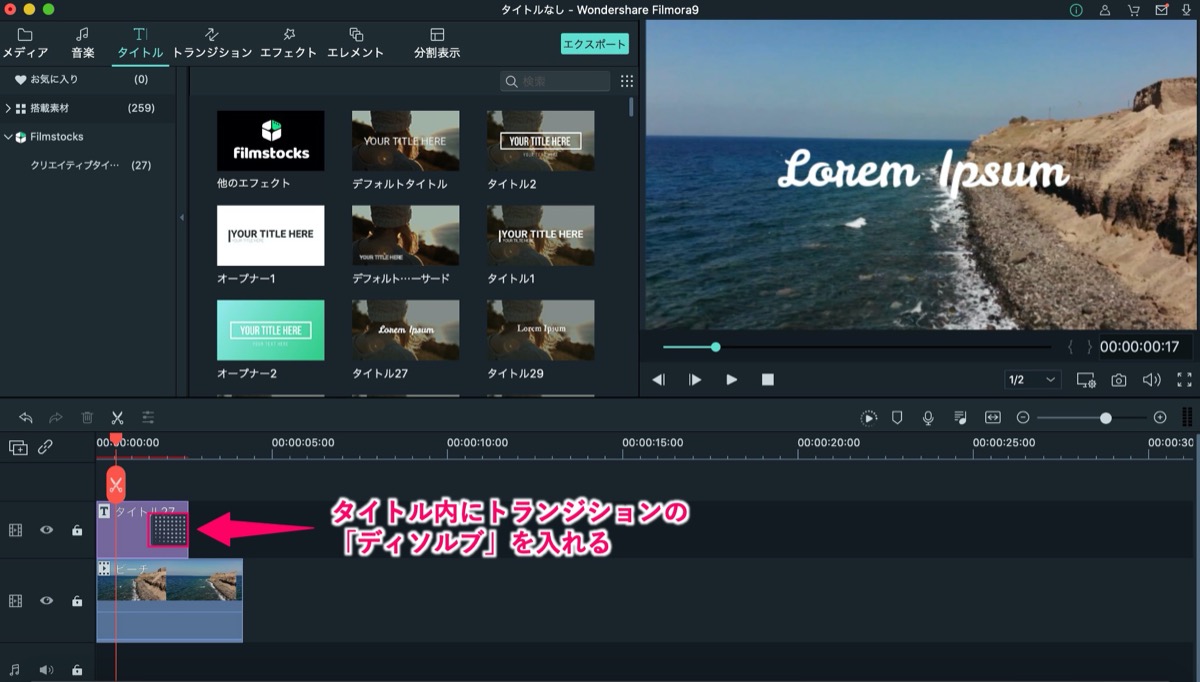Hide the title track with eye icon

click(46, 530)
